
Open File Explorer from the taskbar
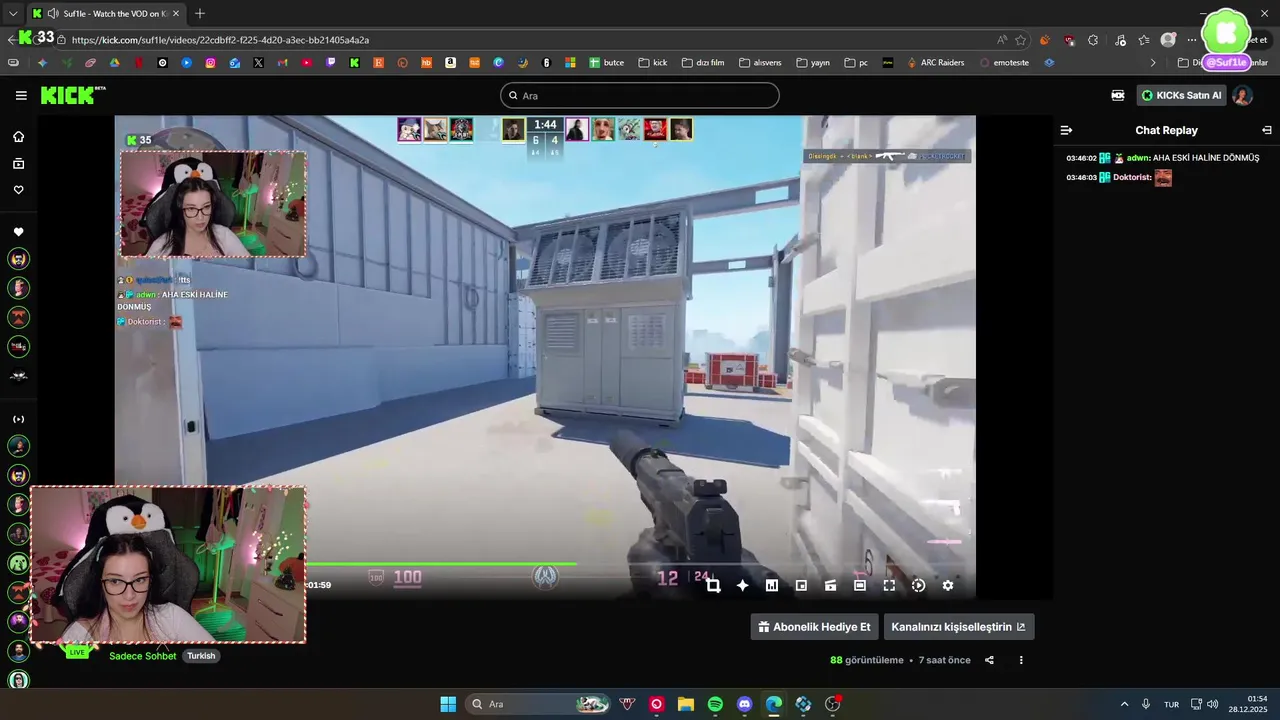coord(686,704)
